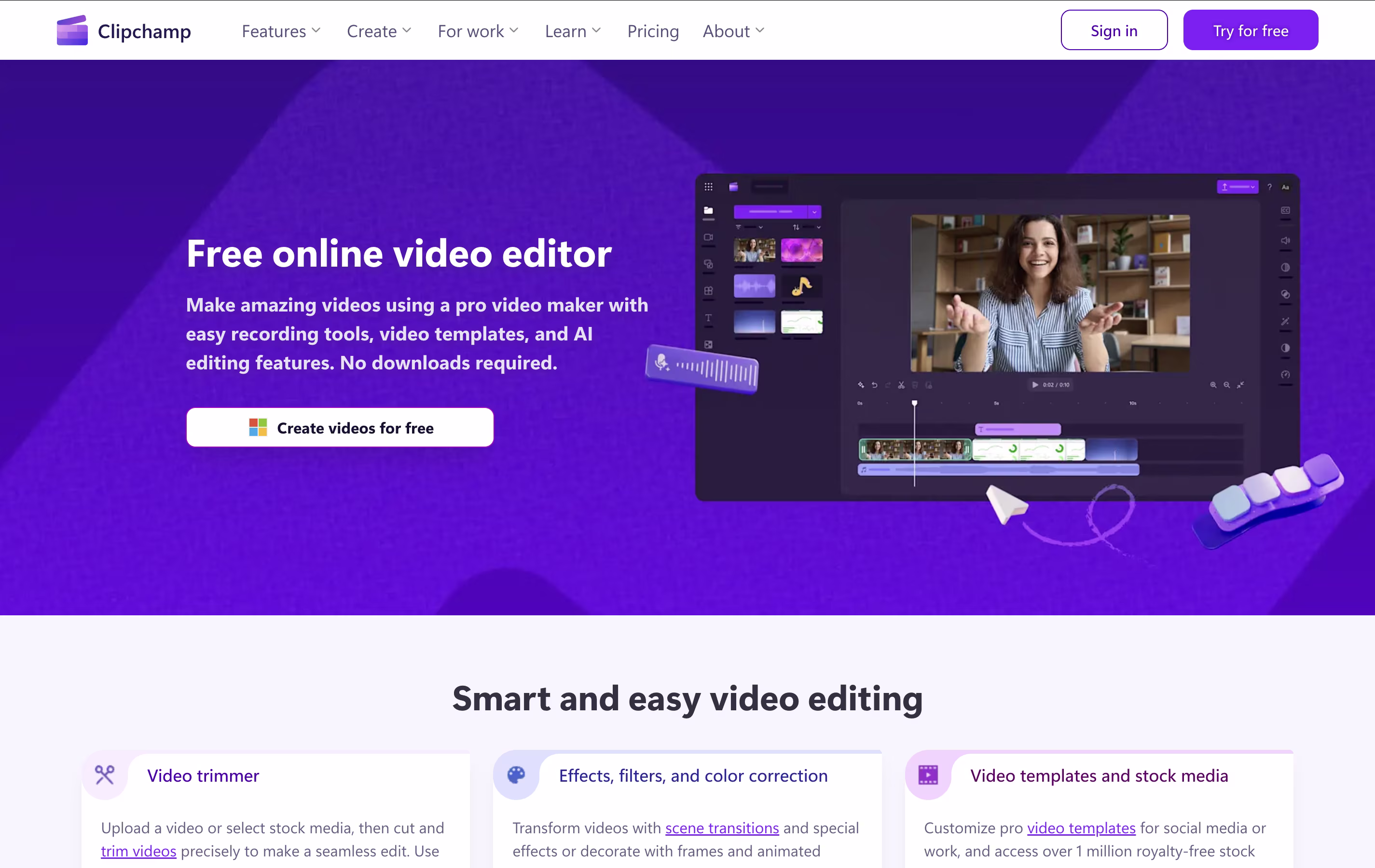Open Video templates and stock media title
Viewport: 1375px width, 868px height.
(1099, 775)
